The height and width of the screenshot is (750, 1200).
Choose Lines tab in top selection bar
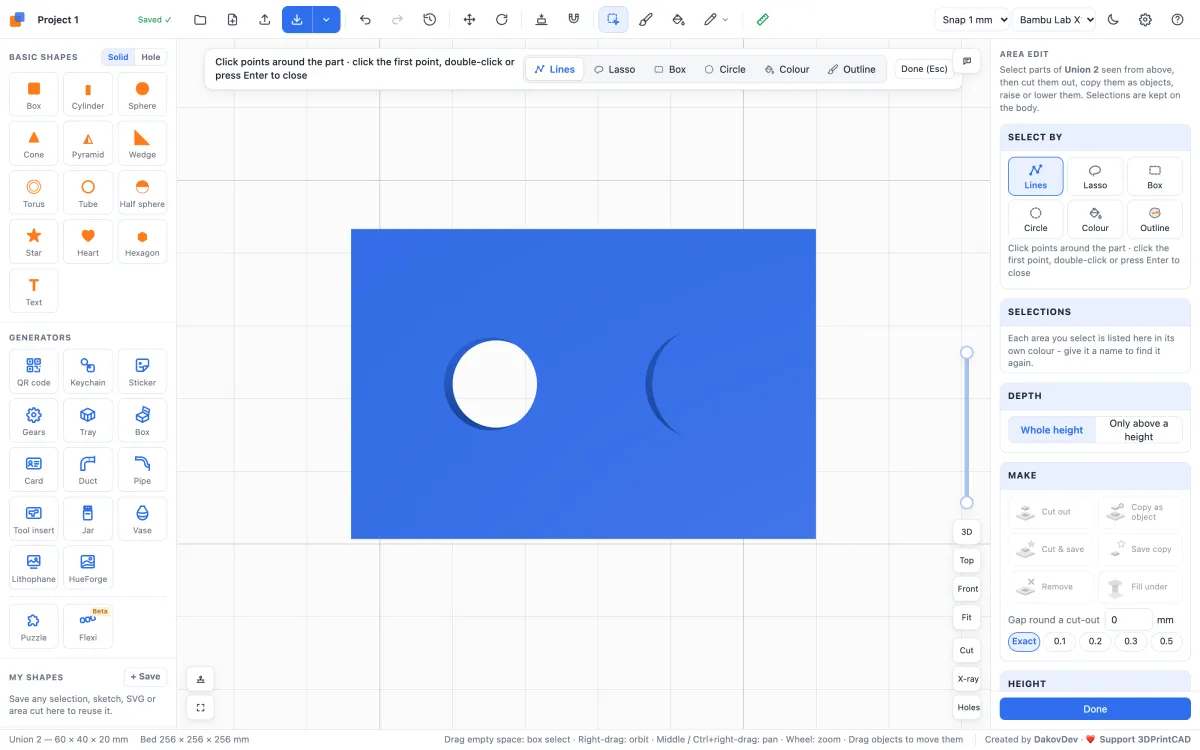point(555,69)
